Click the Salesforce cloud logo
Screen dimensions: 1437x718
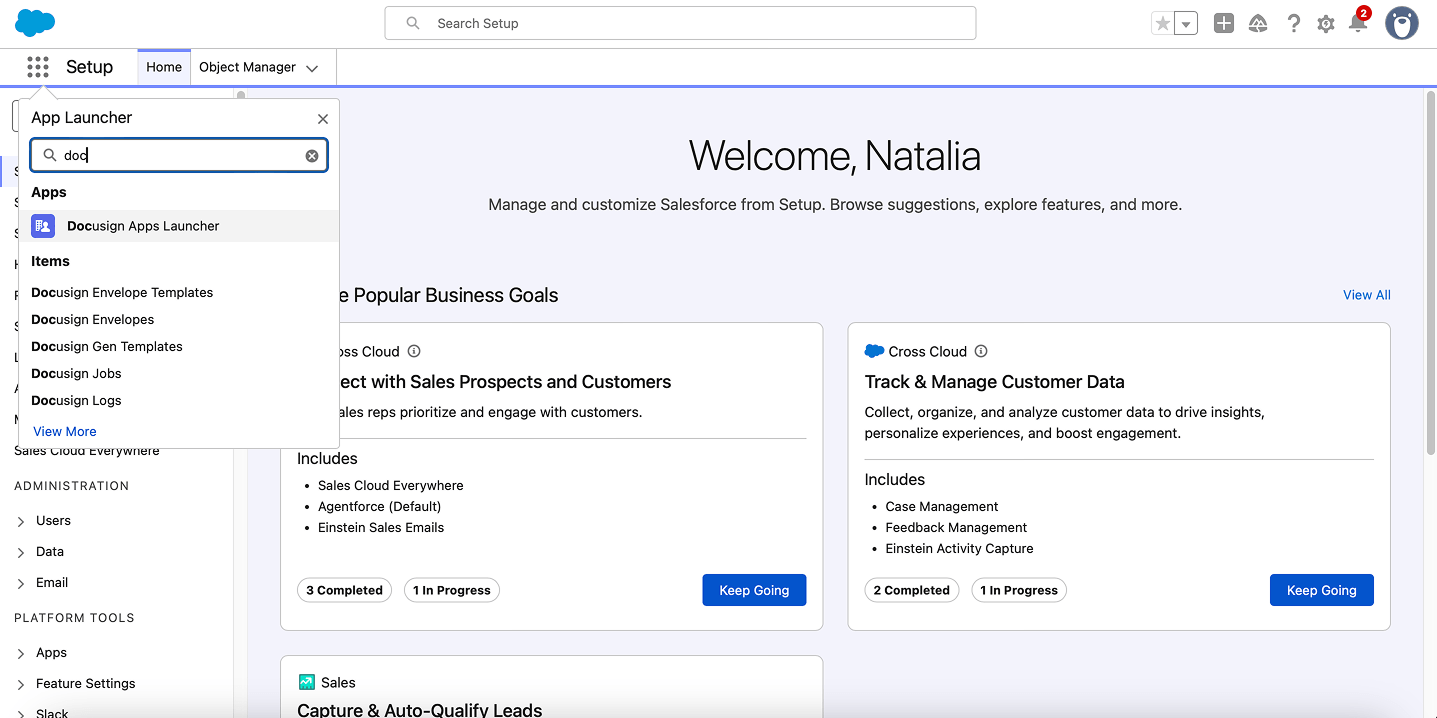tap(36, 23)
